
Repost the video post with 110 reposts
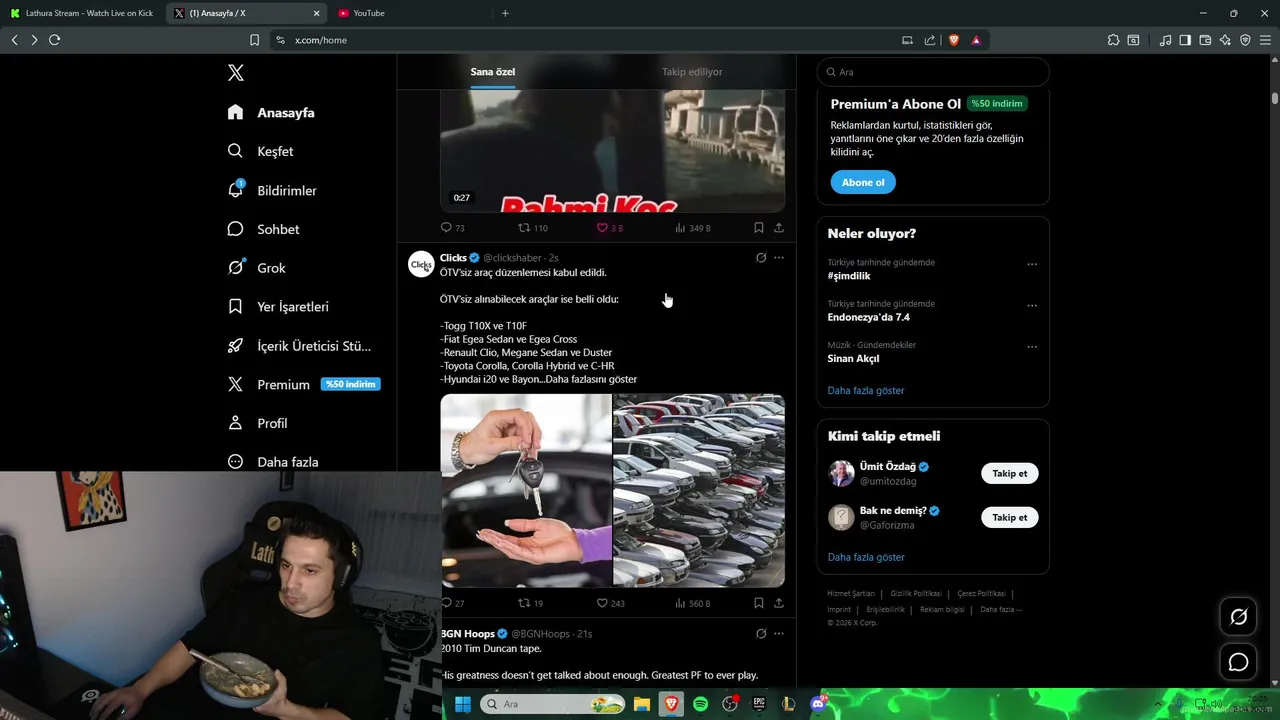(x=532, y=228)
